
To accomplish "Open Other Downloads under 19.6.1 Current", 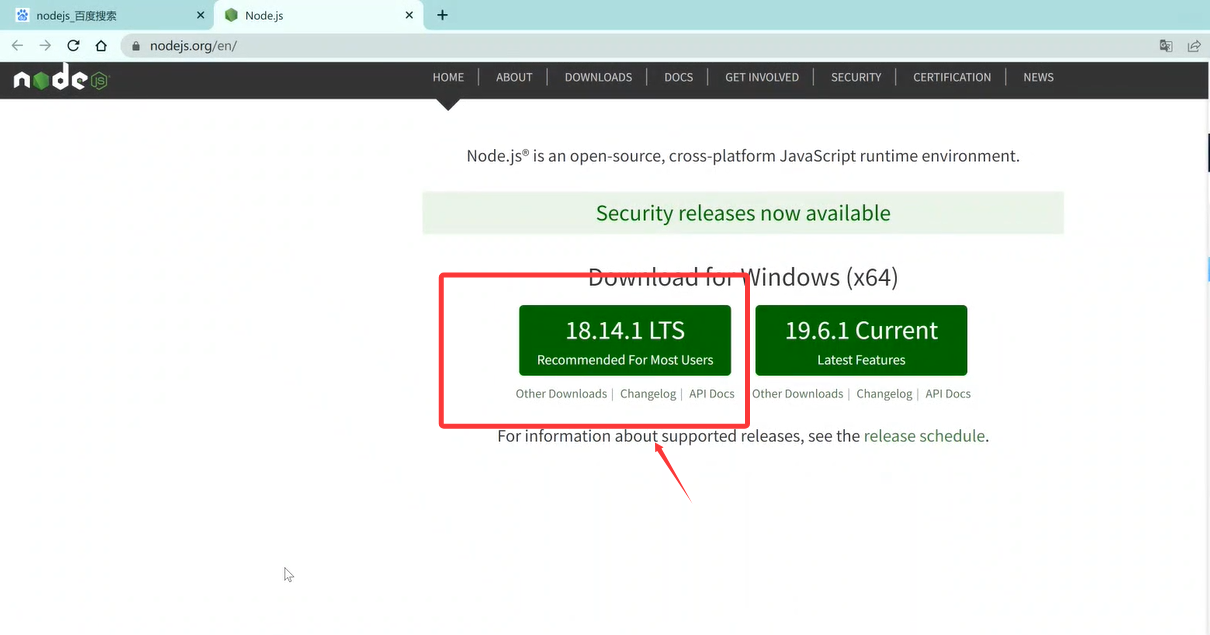I will [x=797, y=394].
